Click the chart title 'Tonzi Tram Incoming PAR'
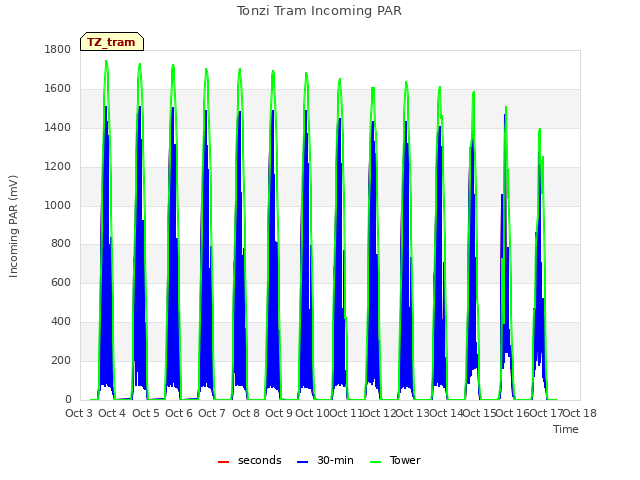Screen dimensions: 640x480 pyautogui.click(x=319, y=11)
